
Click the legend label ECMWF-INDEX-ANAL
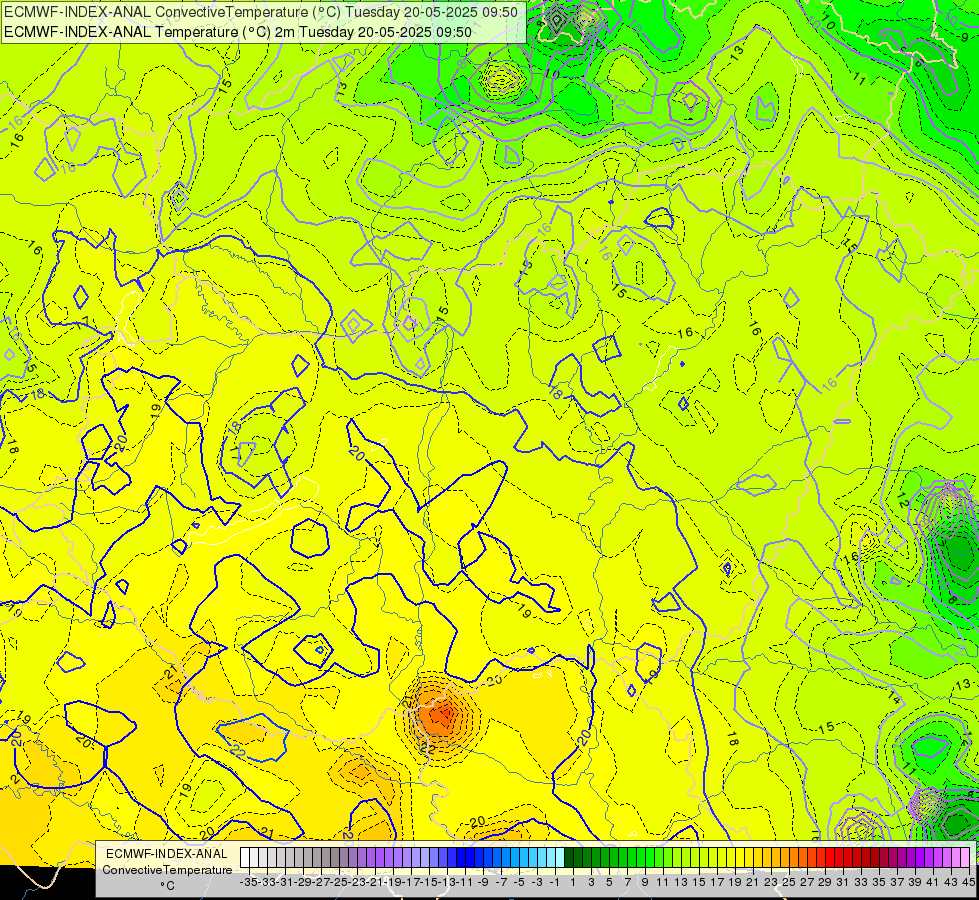pos(167,854)
